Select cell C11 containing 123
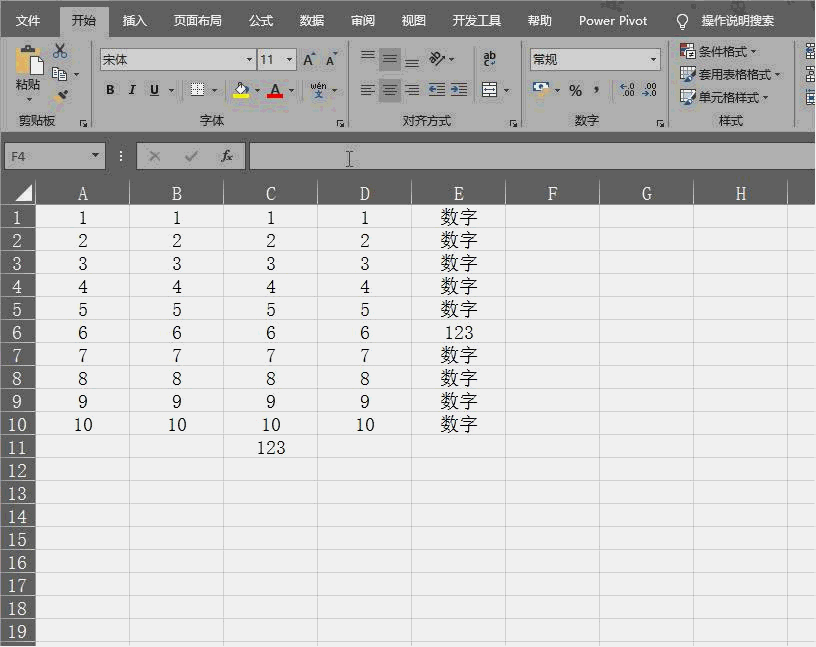This screenshot has height=647, width=816. (270, 447)
